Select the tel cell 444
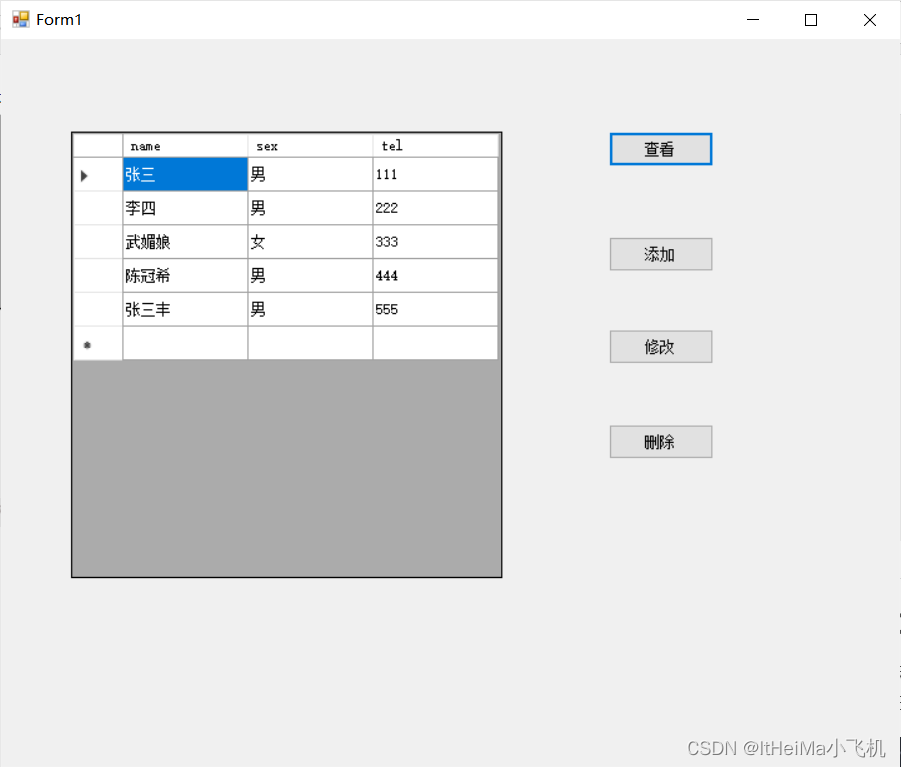 (x=435, y=276)
